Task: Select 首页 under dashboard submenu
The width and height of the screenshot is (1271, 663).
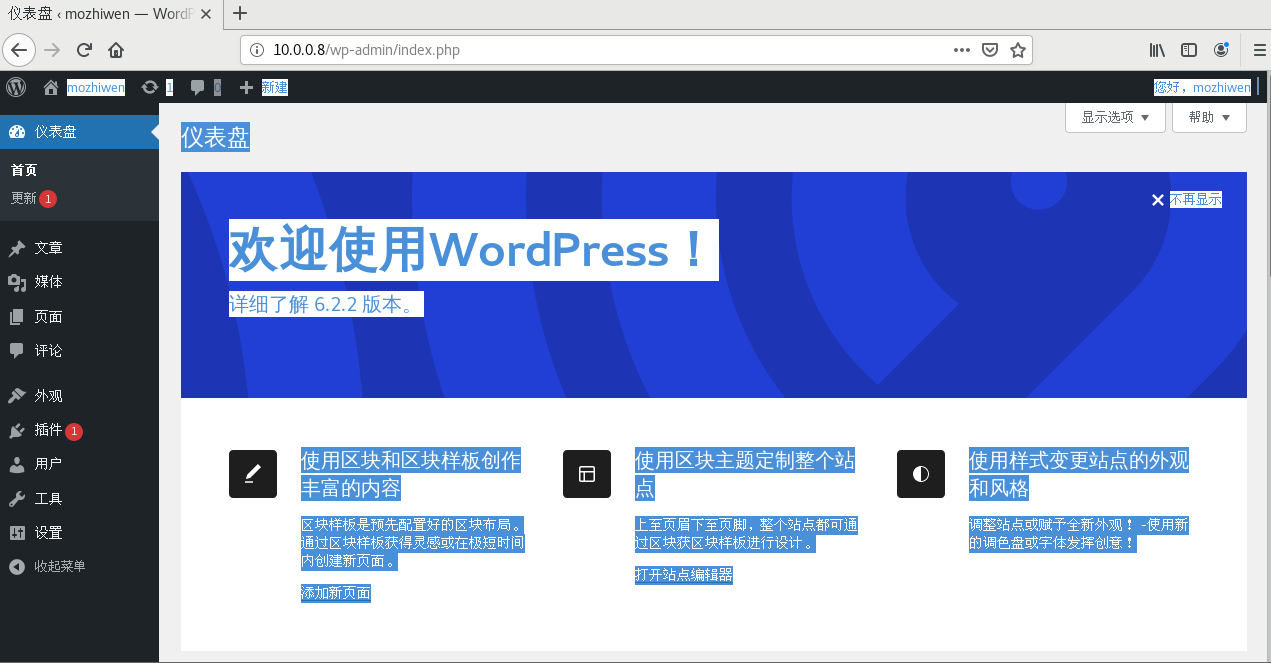Action: click(24, 170)
